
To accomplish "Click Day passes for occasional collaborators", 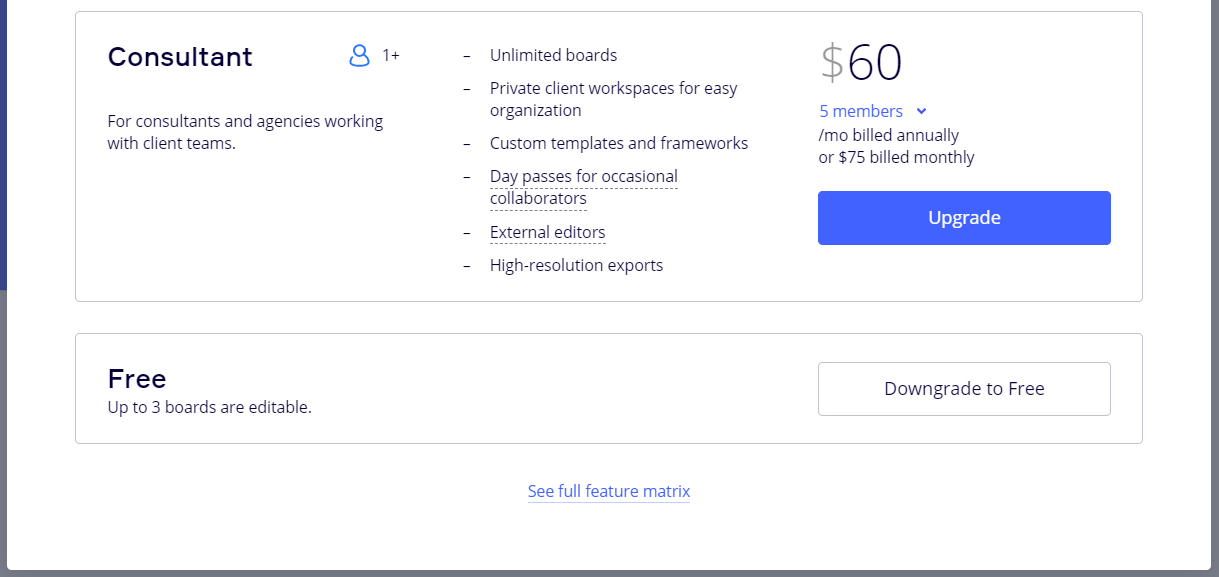I will click(x=583, y=187).
